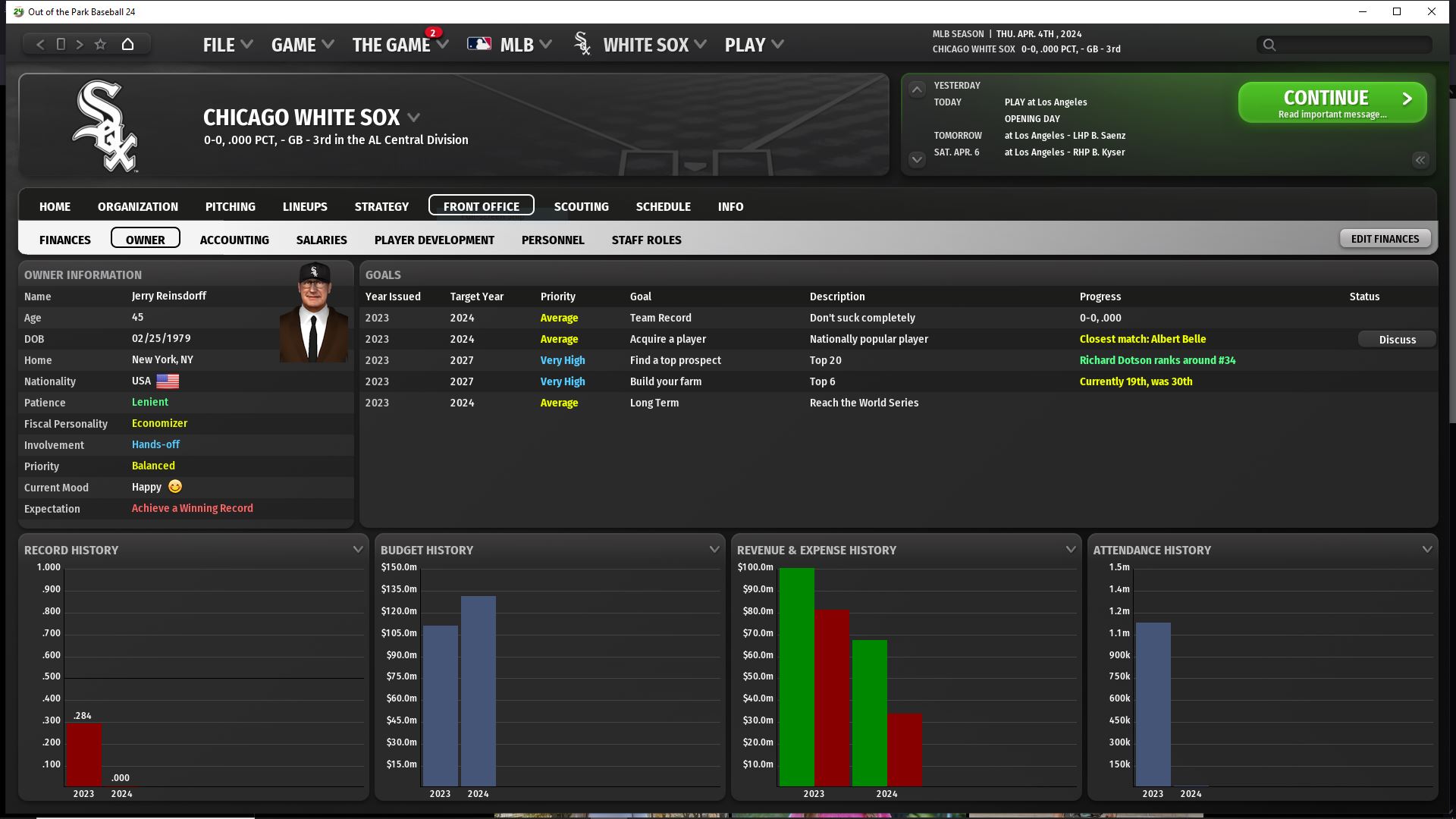Open the Budget History dropdown arrow

tap(714, 550)
